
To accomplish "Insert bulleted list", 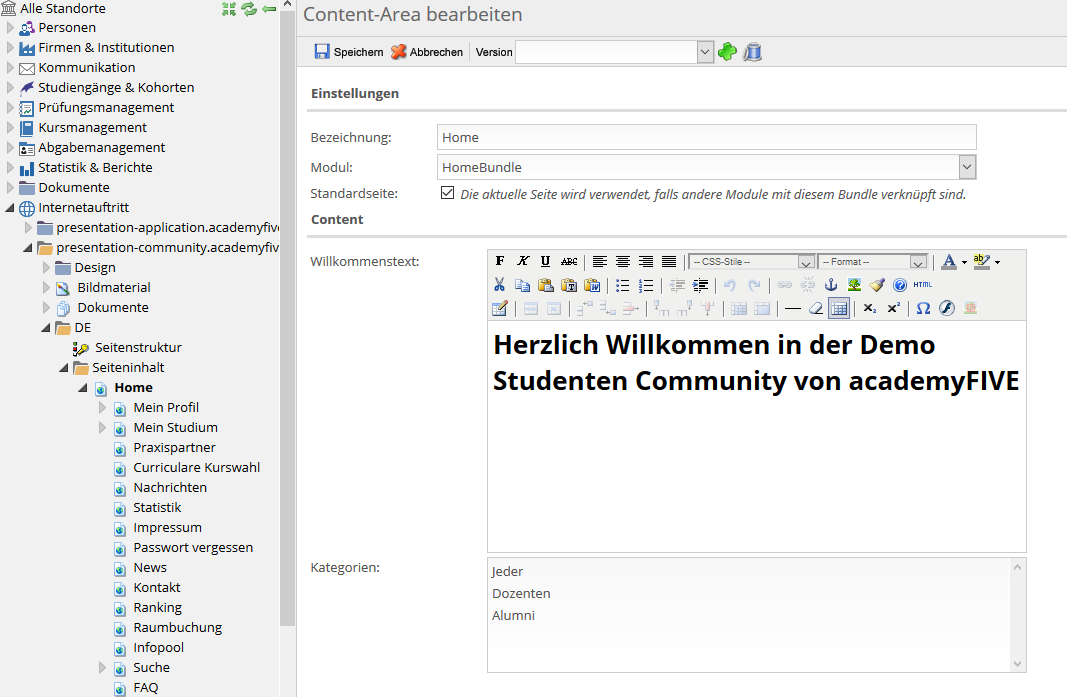I will pos(623,285).
